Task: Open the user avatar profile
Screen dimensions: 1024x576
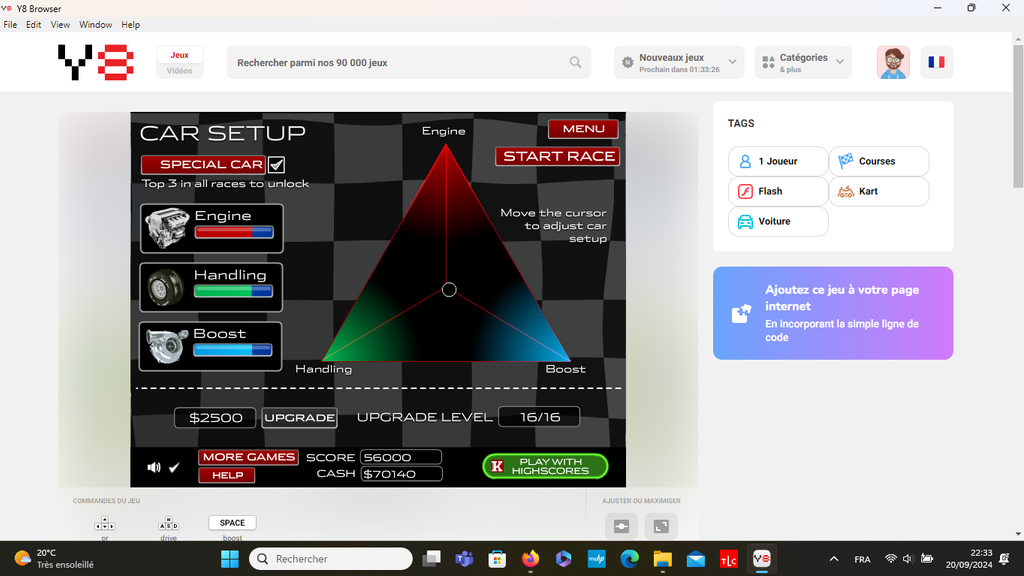Action: click(x=893, y=62)
